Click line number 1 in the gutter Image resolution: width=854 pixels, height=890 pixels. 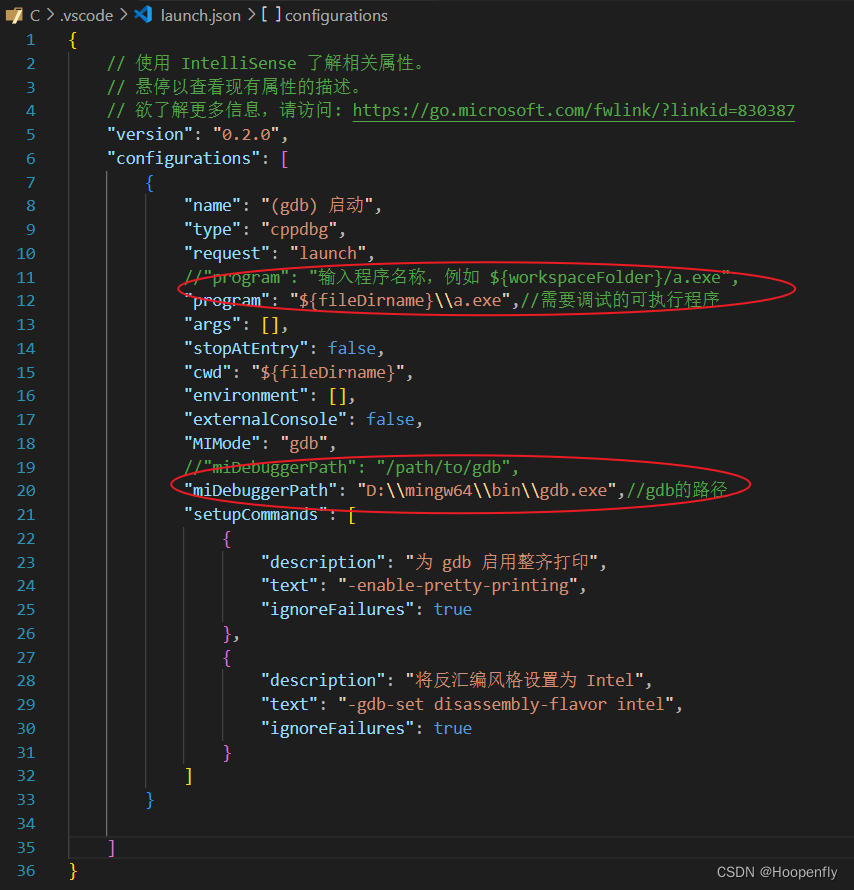point(31,40)
